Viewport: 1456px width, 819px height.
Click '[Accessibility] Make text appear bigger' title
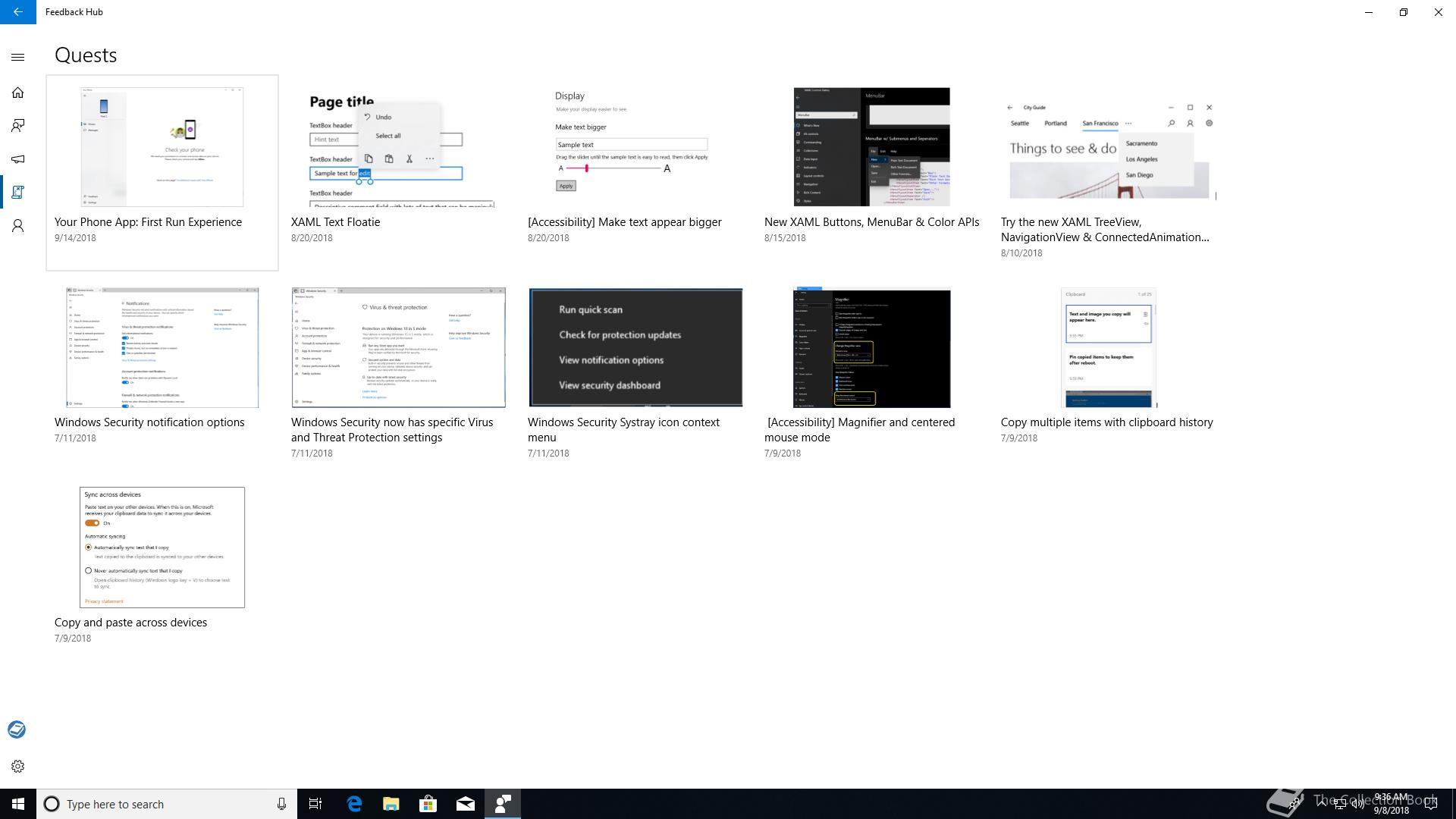624,222
